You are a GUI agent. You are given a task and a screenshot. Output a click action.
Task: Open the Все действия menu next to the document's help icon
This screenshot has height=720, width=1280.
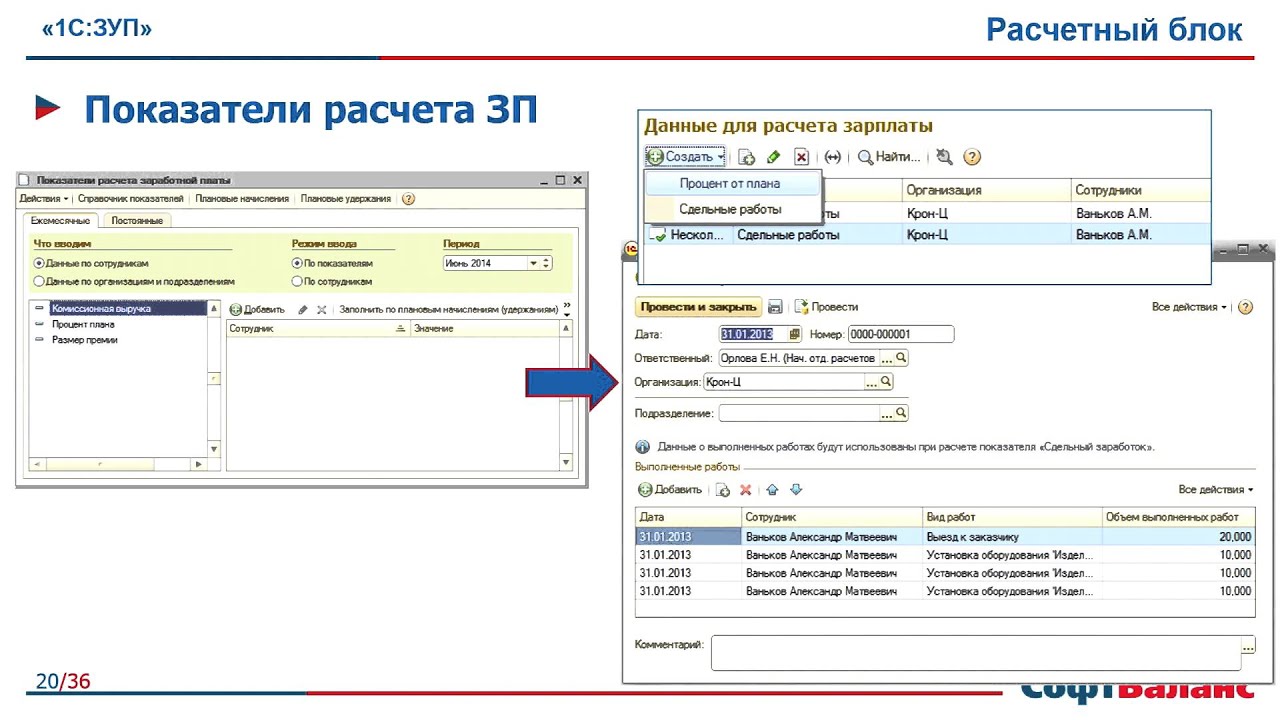[1189, 307]
